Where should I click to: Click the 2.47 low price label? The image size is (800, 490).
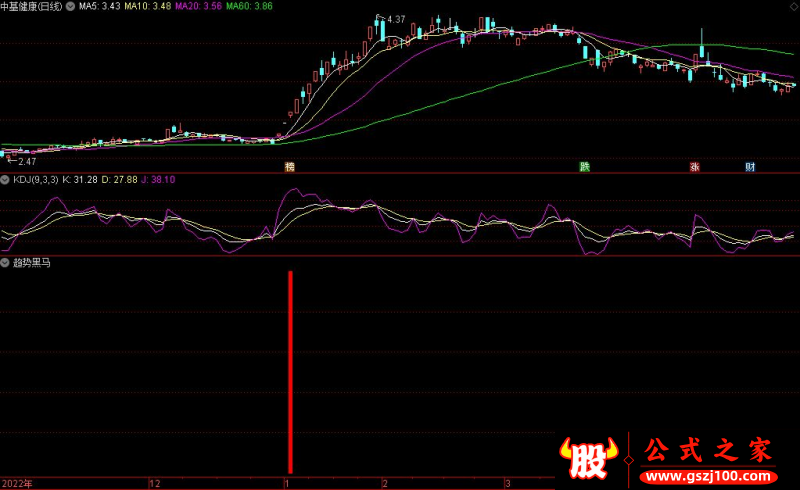coord(26,161)
